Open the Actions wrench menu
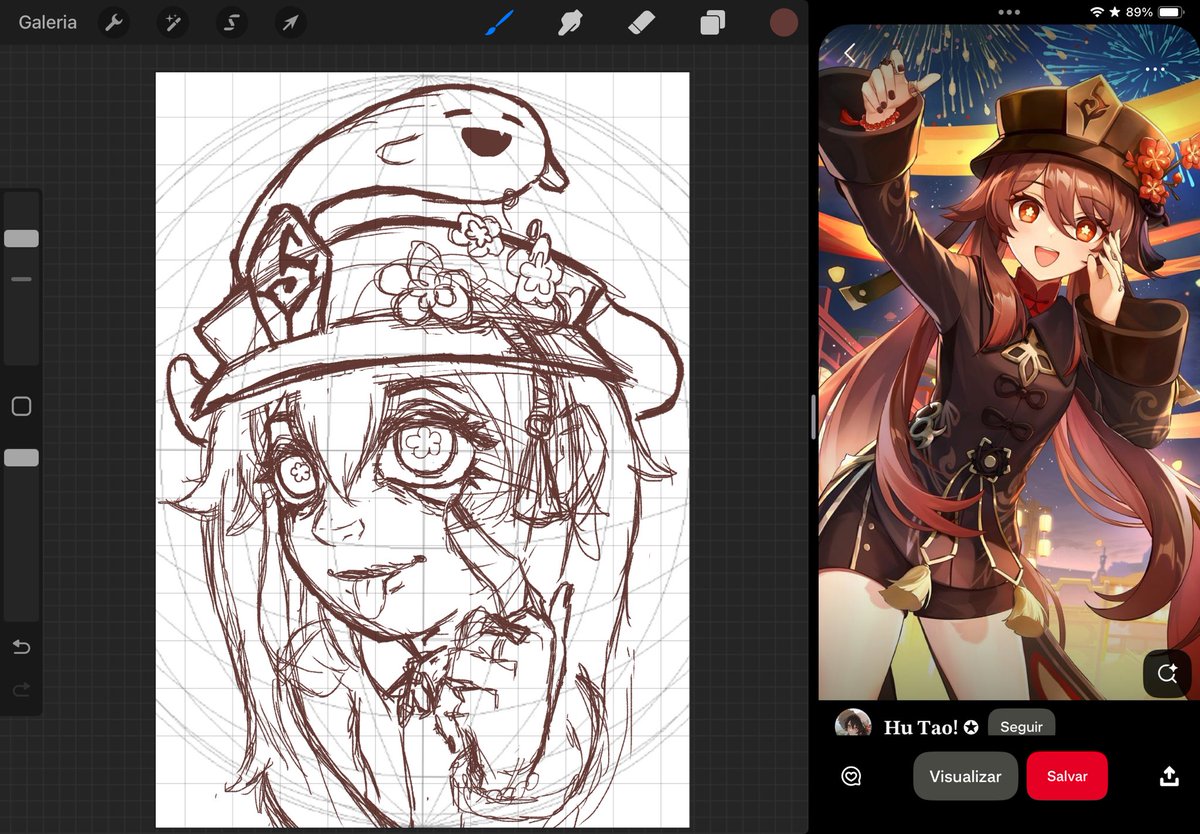1200x834 pixels. 113,22
